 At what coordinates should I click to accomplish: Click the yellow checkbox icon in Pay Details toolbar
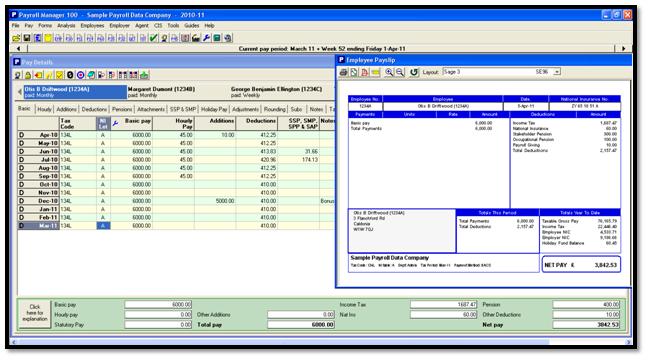pos(60,75)
